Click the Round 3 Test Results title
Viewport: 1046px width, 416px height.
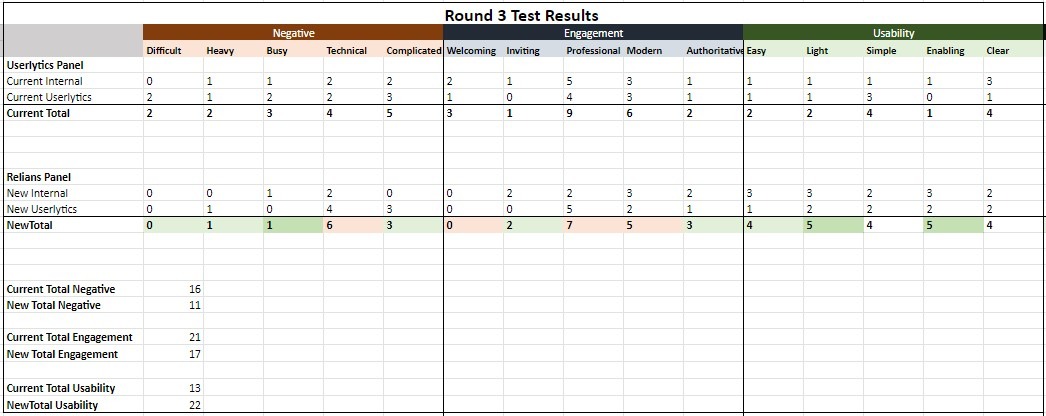tap(522, 15)
